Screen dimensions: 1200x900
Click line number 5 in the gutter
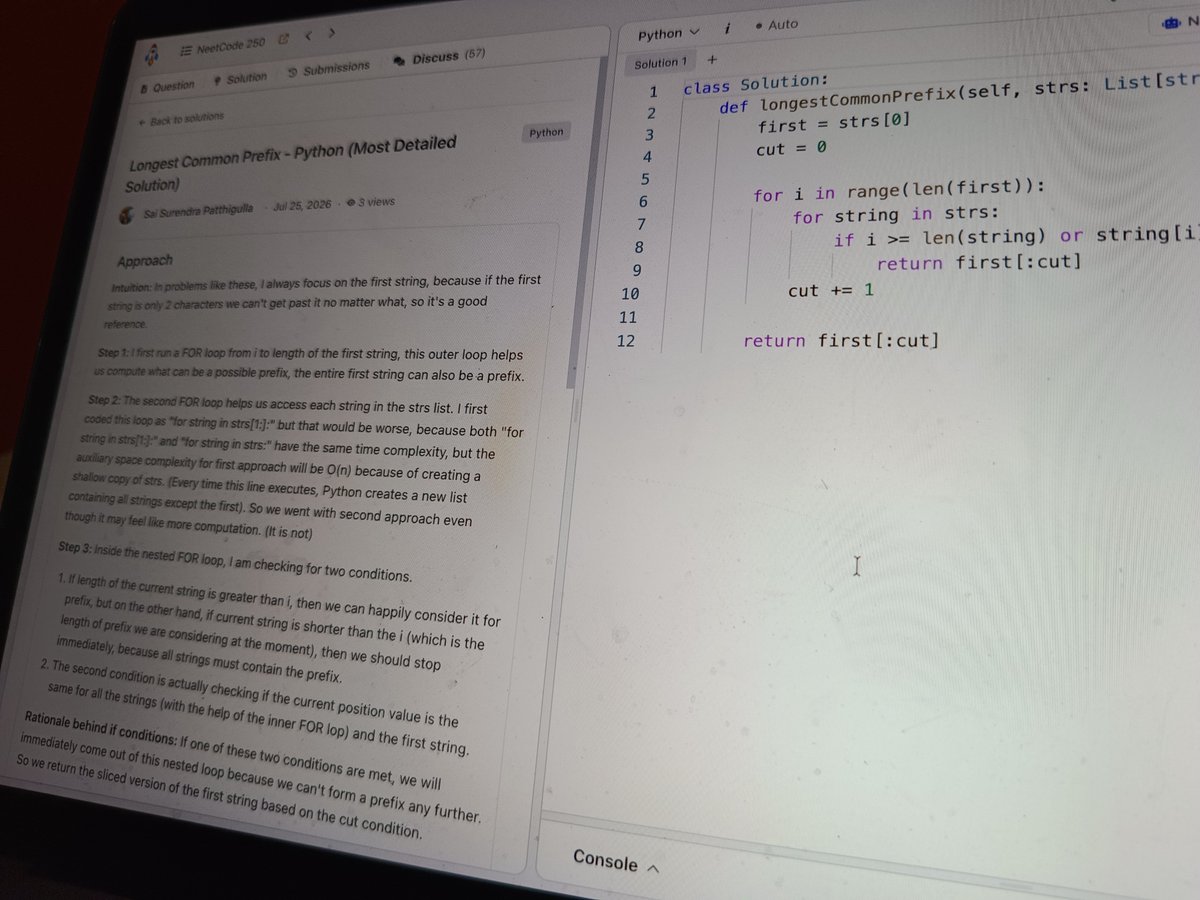[x=645, y=179]
